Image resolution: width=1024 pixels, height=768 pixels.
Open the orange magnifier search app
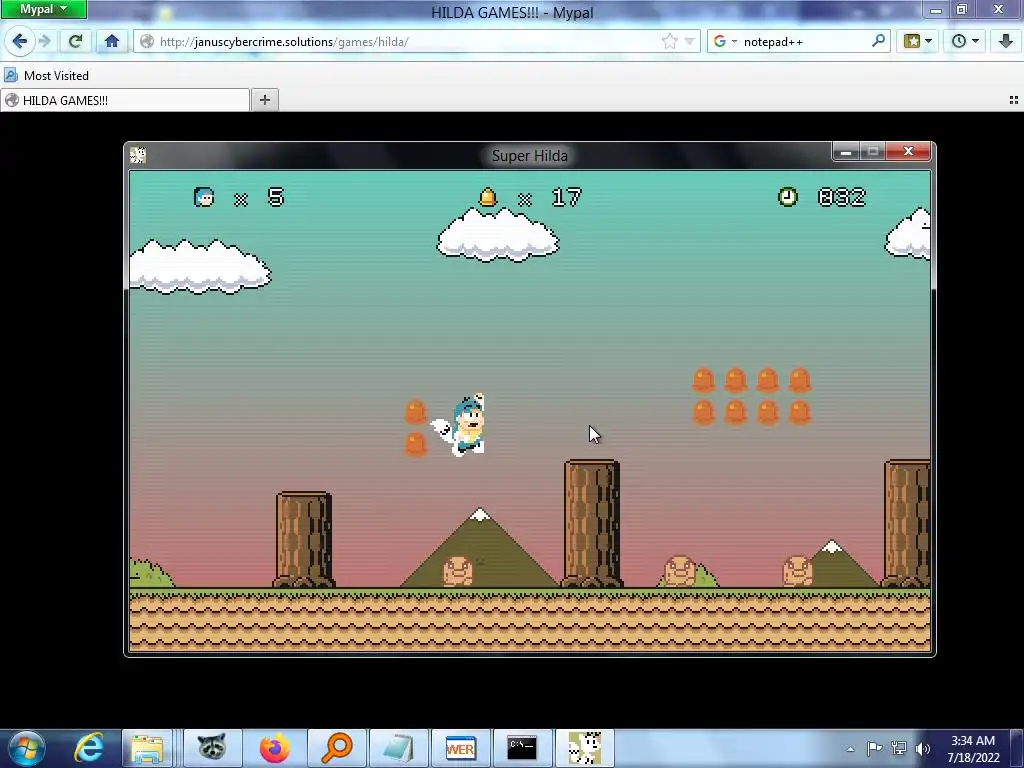point(337,748)
